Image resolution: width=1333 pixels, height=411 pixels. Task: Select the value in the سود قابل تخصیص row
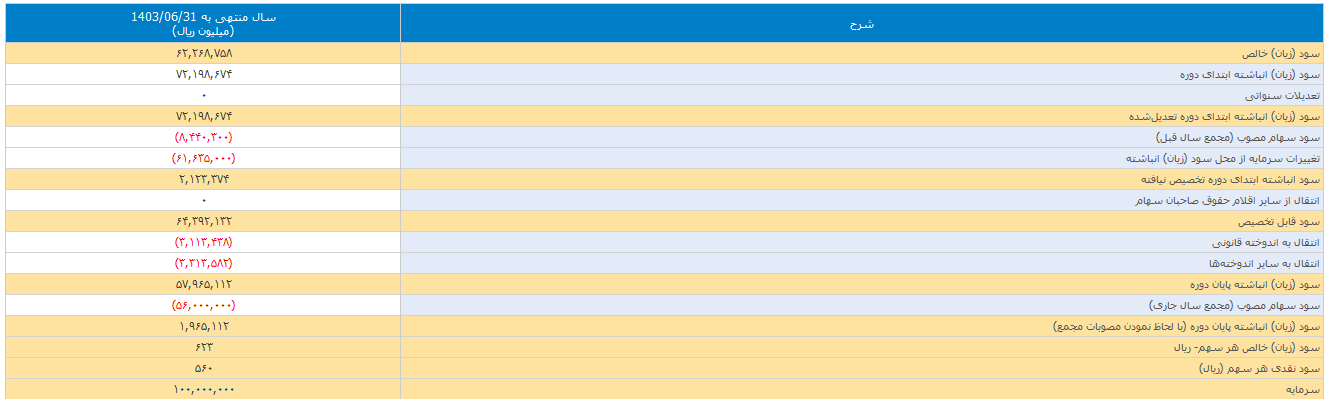click(203, 221)
